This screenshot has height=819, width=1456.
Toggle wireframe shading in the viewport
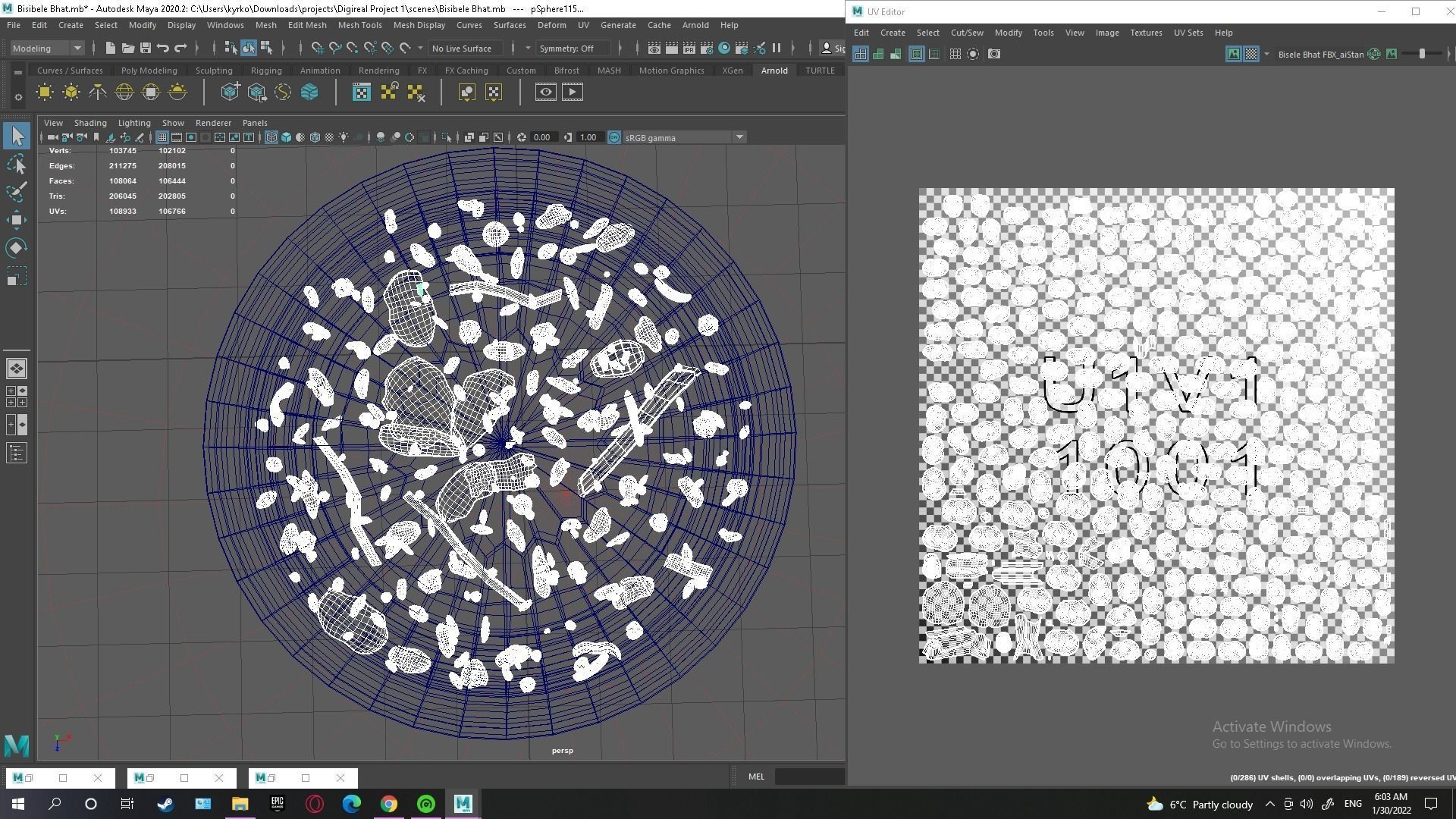271,137
